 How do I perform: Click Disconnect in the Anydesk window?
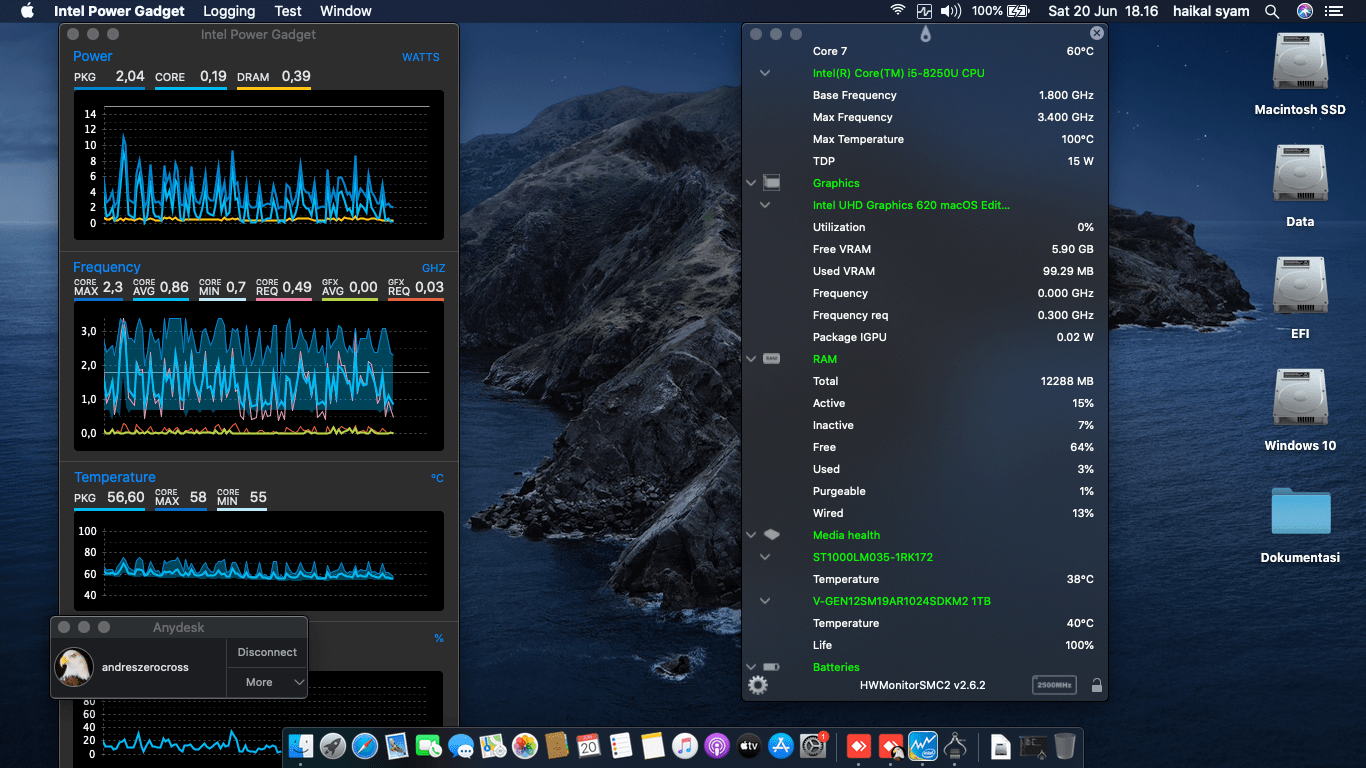pos(267,652)
